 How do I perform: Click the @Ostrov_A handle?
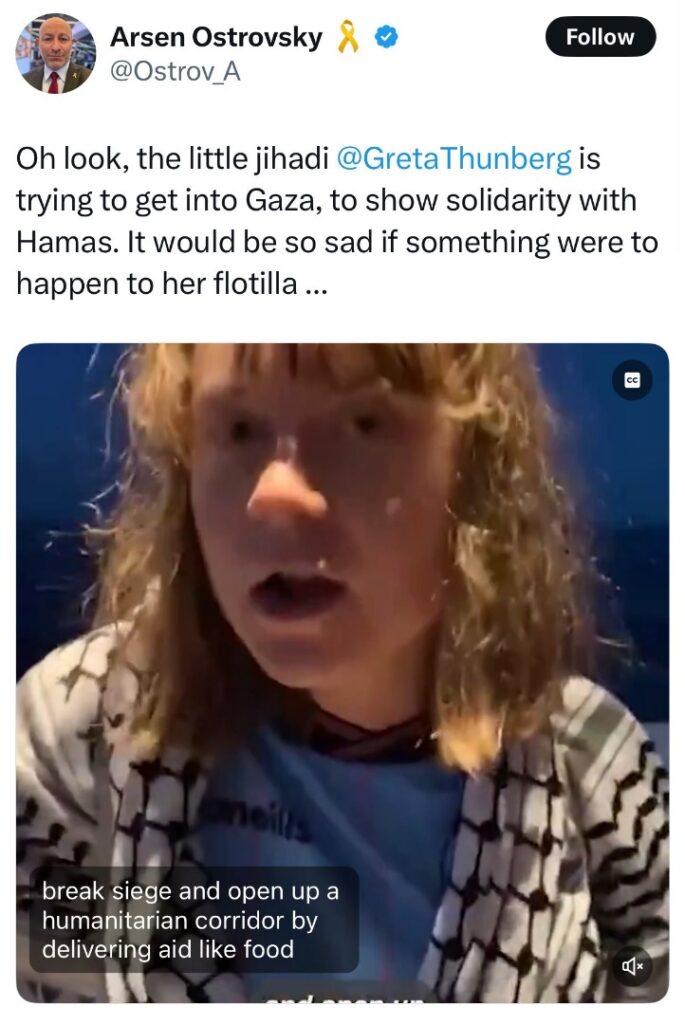(x=175, y=71)
